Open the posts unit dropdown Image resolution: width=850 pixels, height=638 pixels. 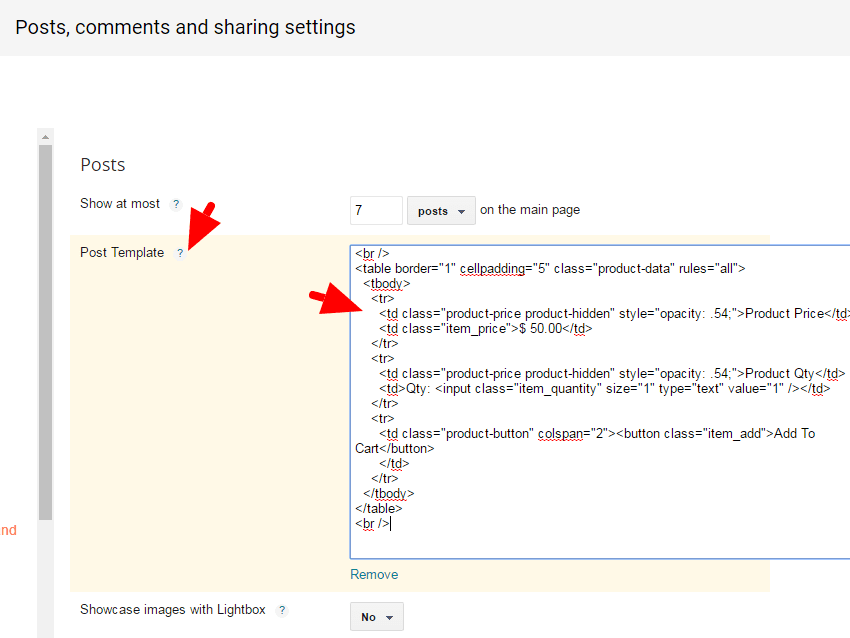tap(441, 211)
